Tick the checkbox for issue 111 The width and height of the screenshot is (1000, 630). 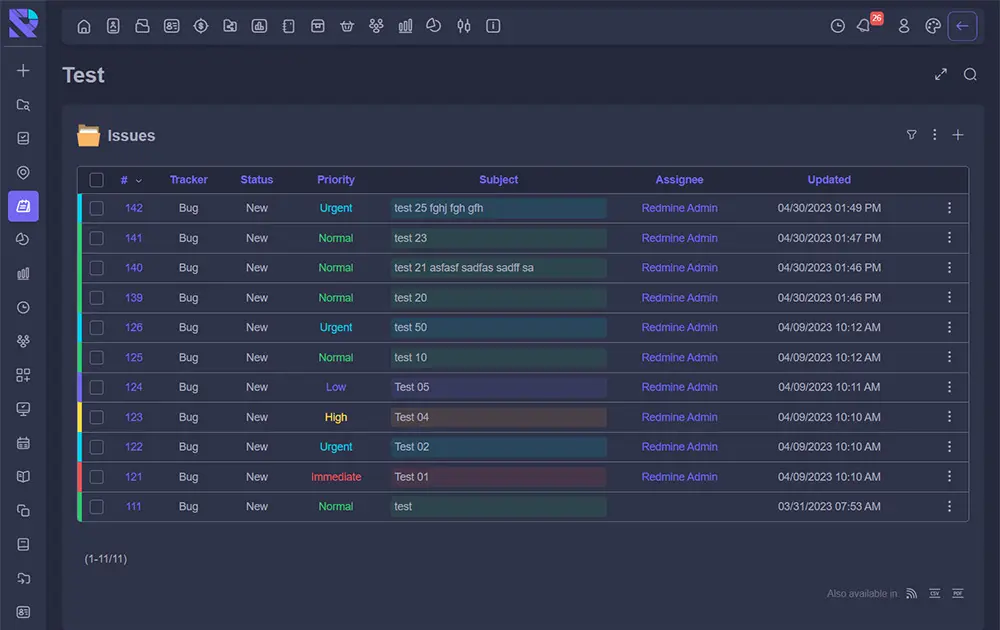(x=96, y=506)
